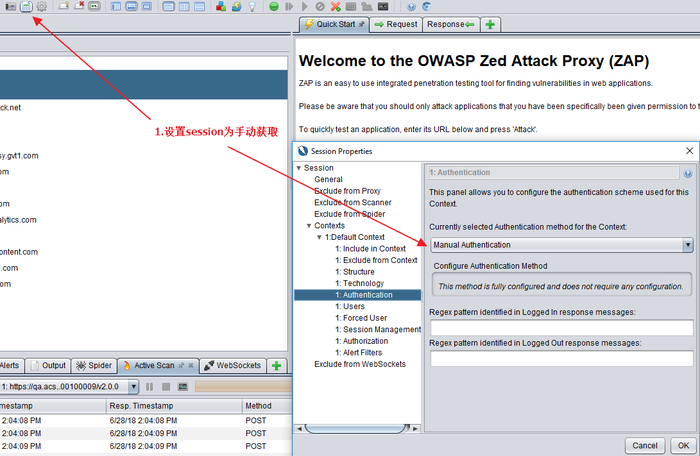Open the active scan target dropdown

pyautogui.click(x=133, y=386)
